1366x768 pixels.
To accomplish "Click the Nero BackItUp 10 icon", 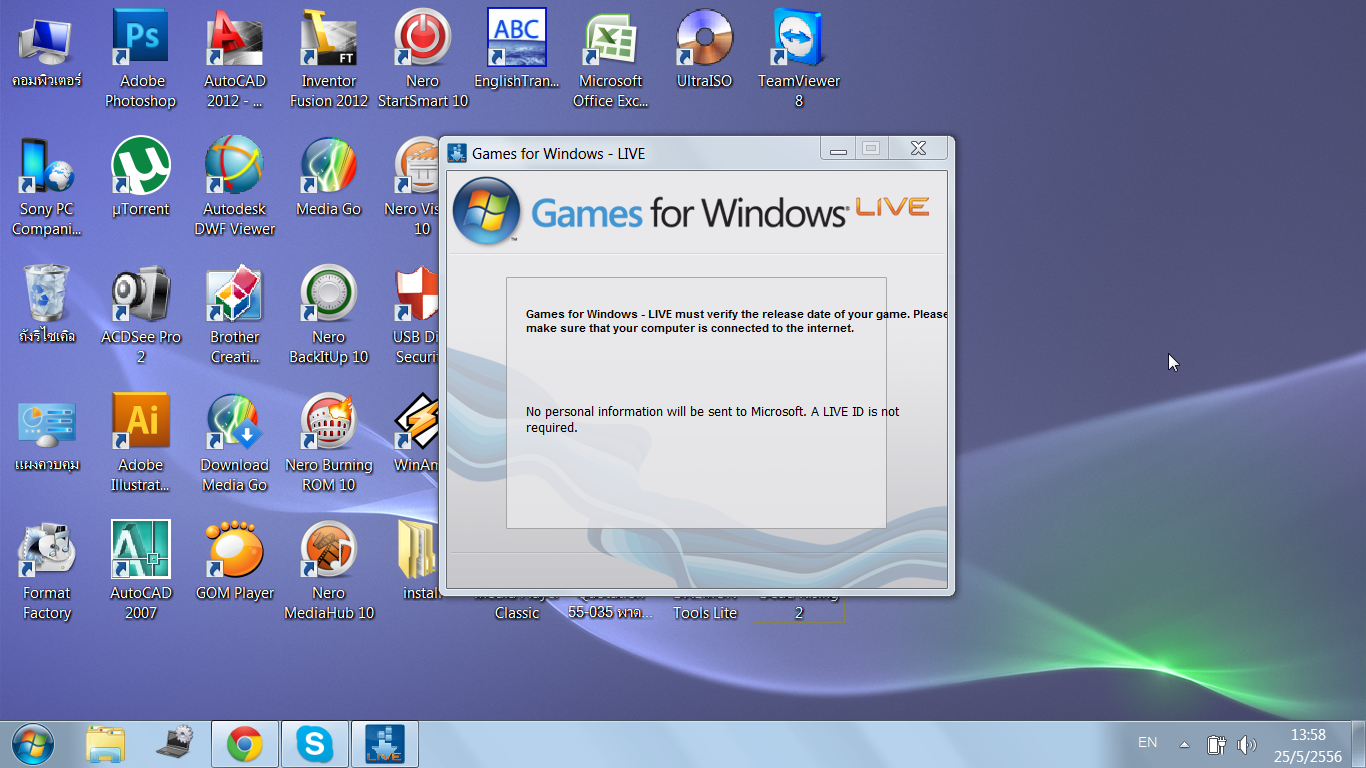I will click(x=329, y=316).
